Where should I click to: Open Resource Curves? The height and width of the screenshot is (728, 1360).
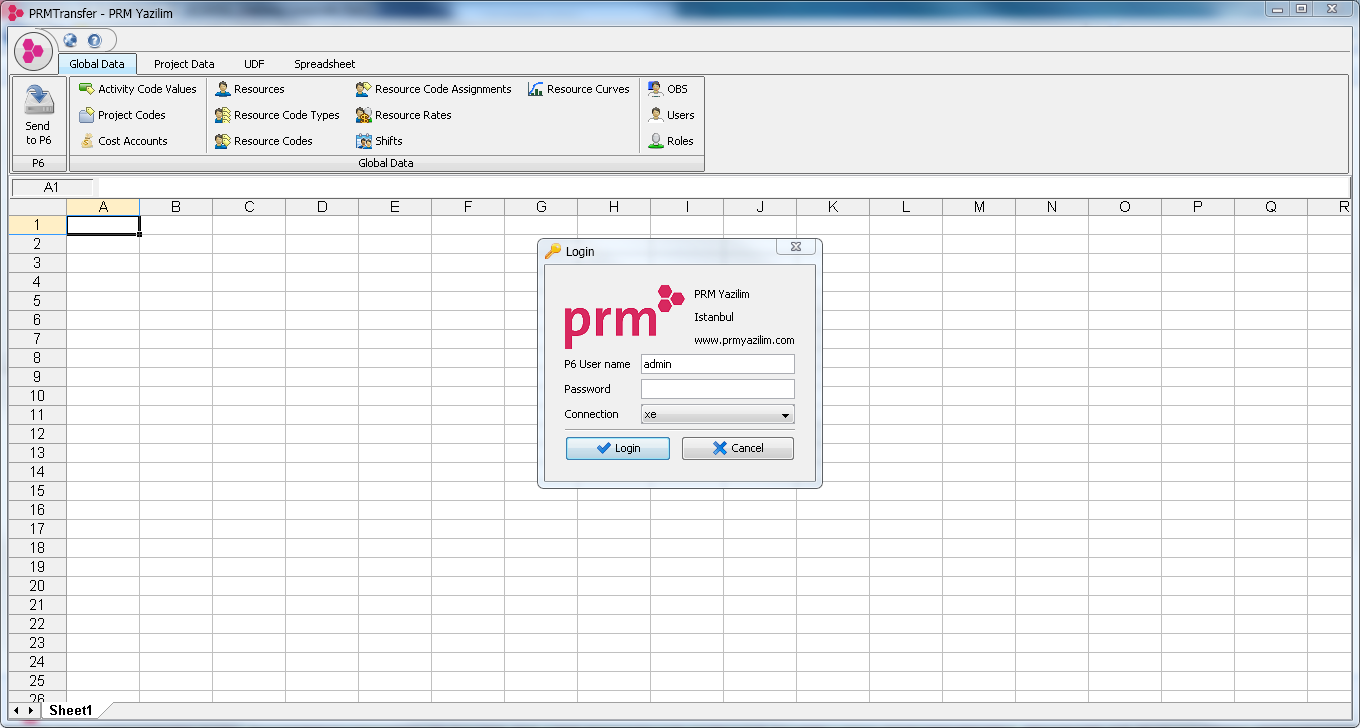point(579,89)
